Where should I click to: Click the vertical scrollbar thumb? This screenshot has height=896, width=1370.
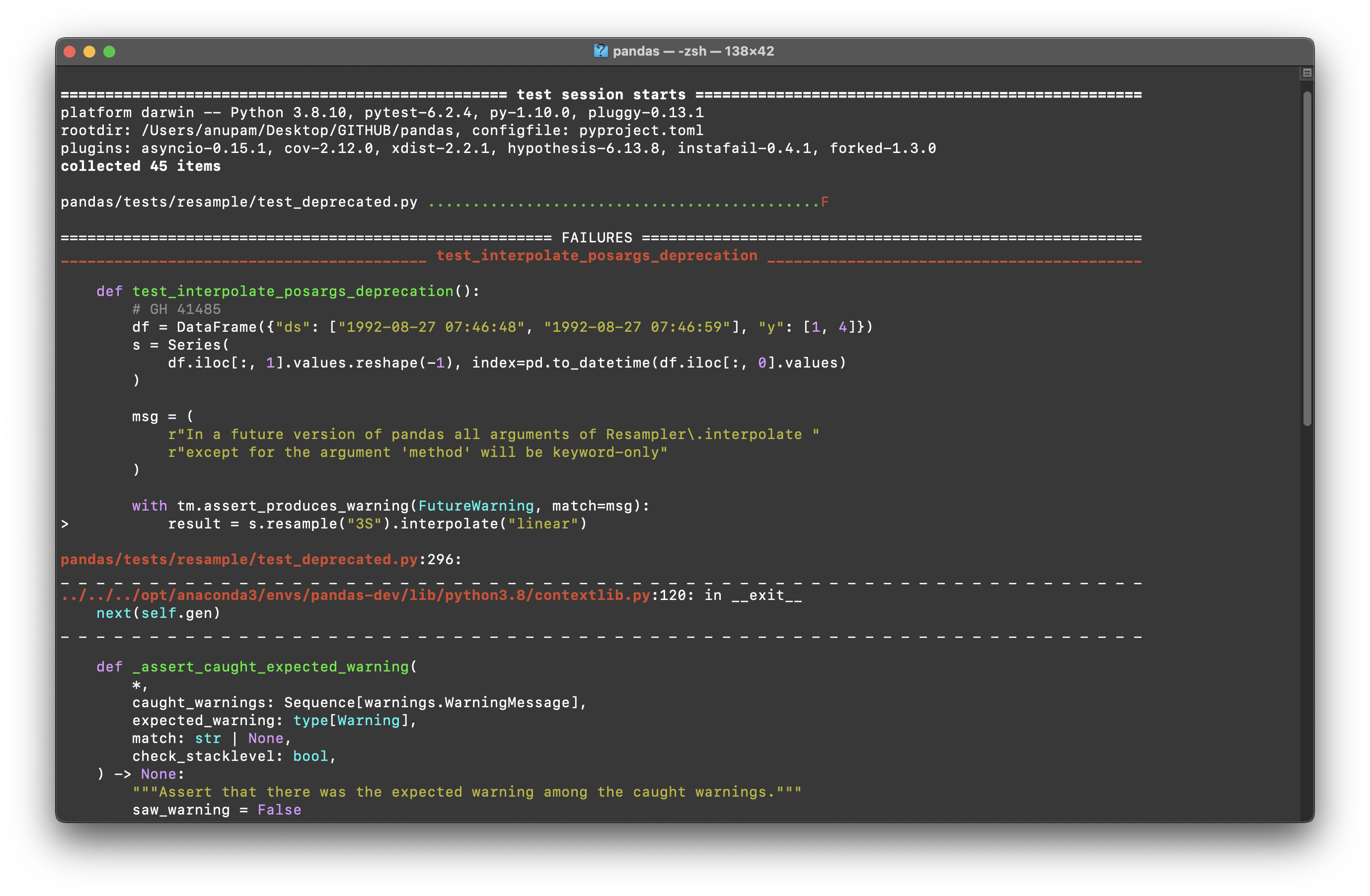click(x=1307, y=258)
